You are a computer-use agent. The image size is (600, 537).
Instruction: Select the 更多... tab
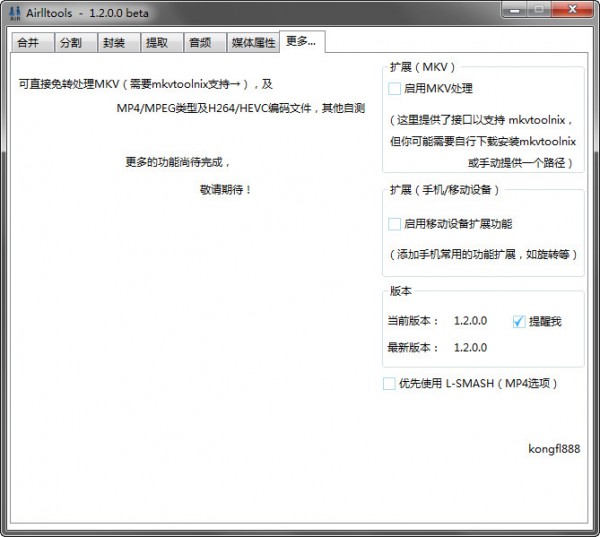click(x=301, y=41)
